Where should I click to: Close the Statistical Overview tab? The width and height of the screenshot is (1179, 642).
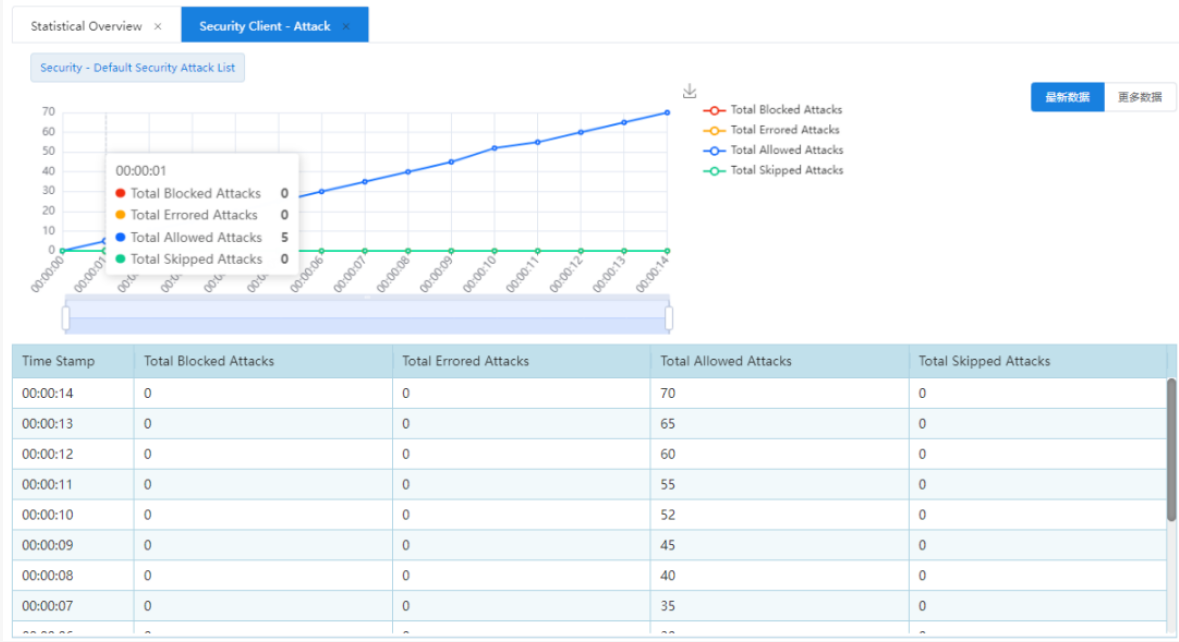tap(158, 26)
